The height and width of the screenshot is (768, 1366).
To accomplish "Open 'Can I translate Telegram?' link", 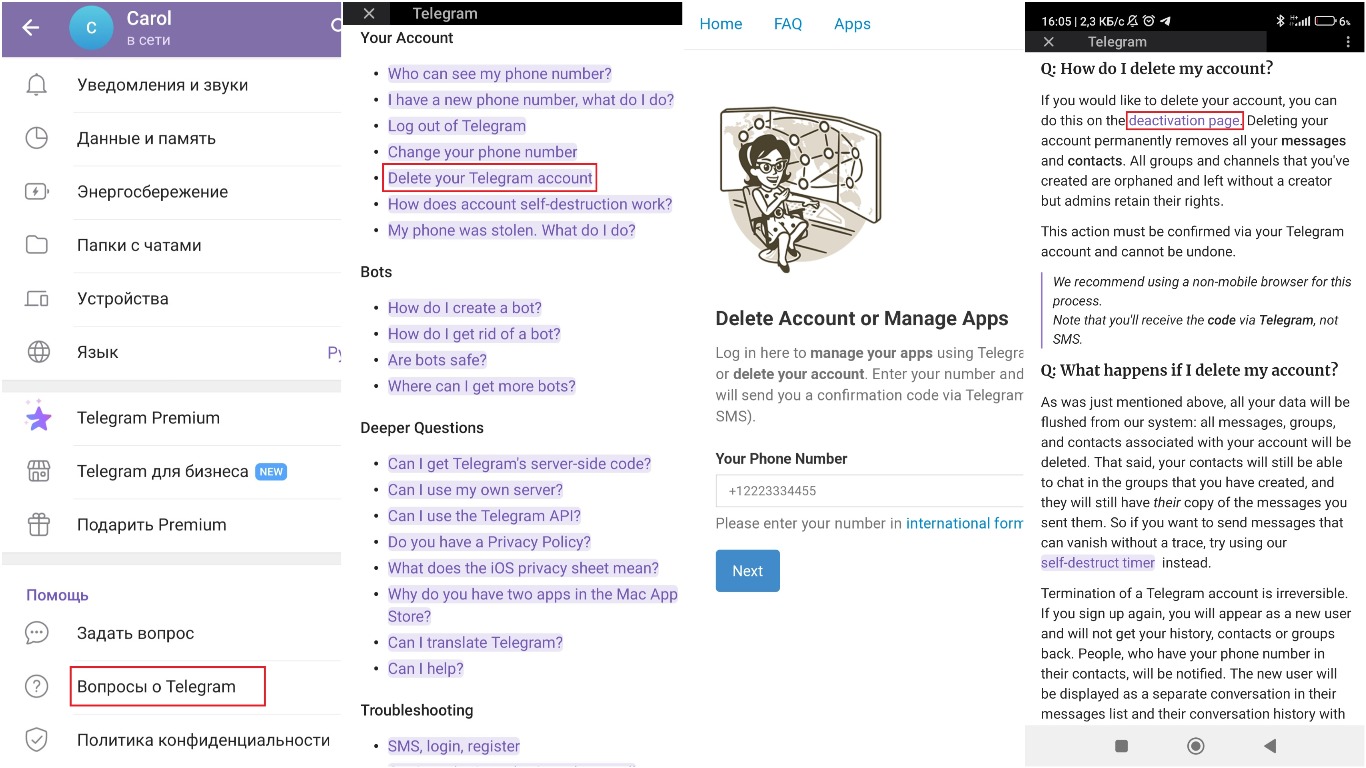I will (x=475, y=643).
